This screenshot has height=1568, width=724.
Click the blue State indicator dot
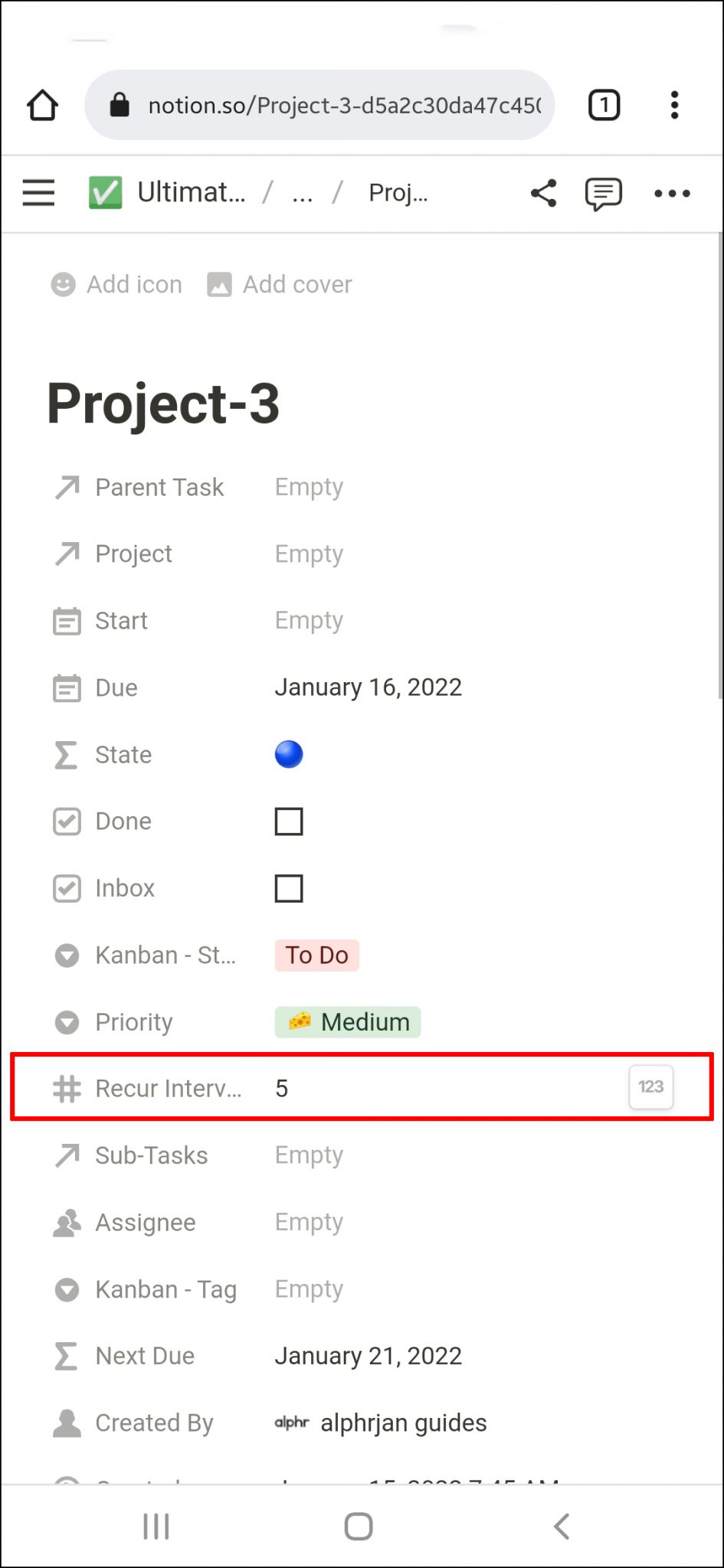pyautogui.click(x=288, y=753)
